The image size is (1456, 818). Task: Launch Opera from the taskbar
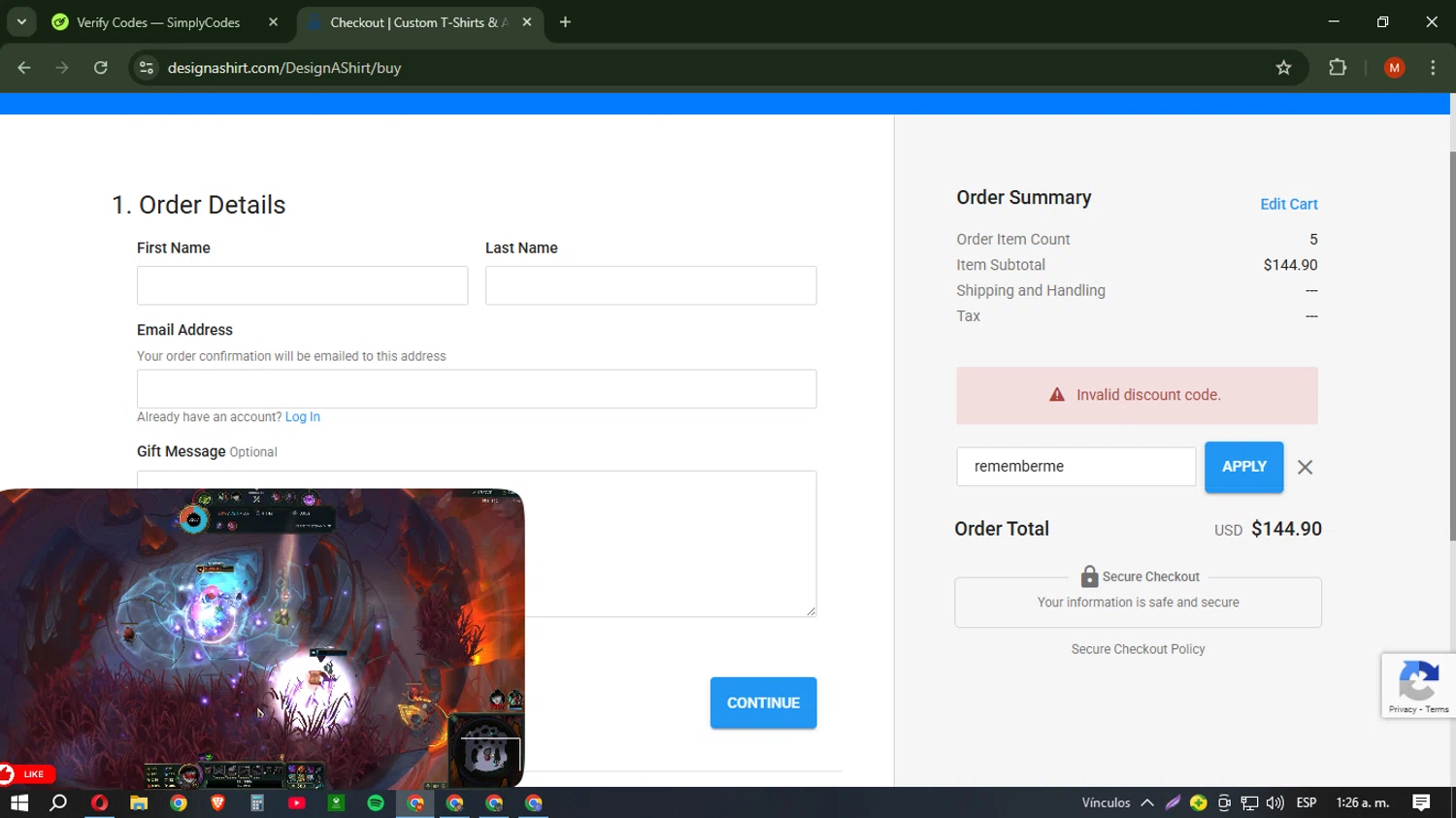(x=99, y=802)
